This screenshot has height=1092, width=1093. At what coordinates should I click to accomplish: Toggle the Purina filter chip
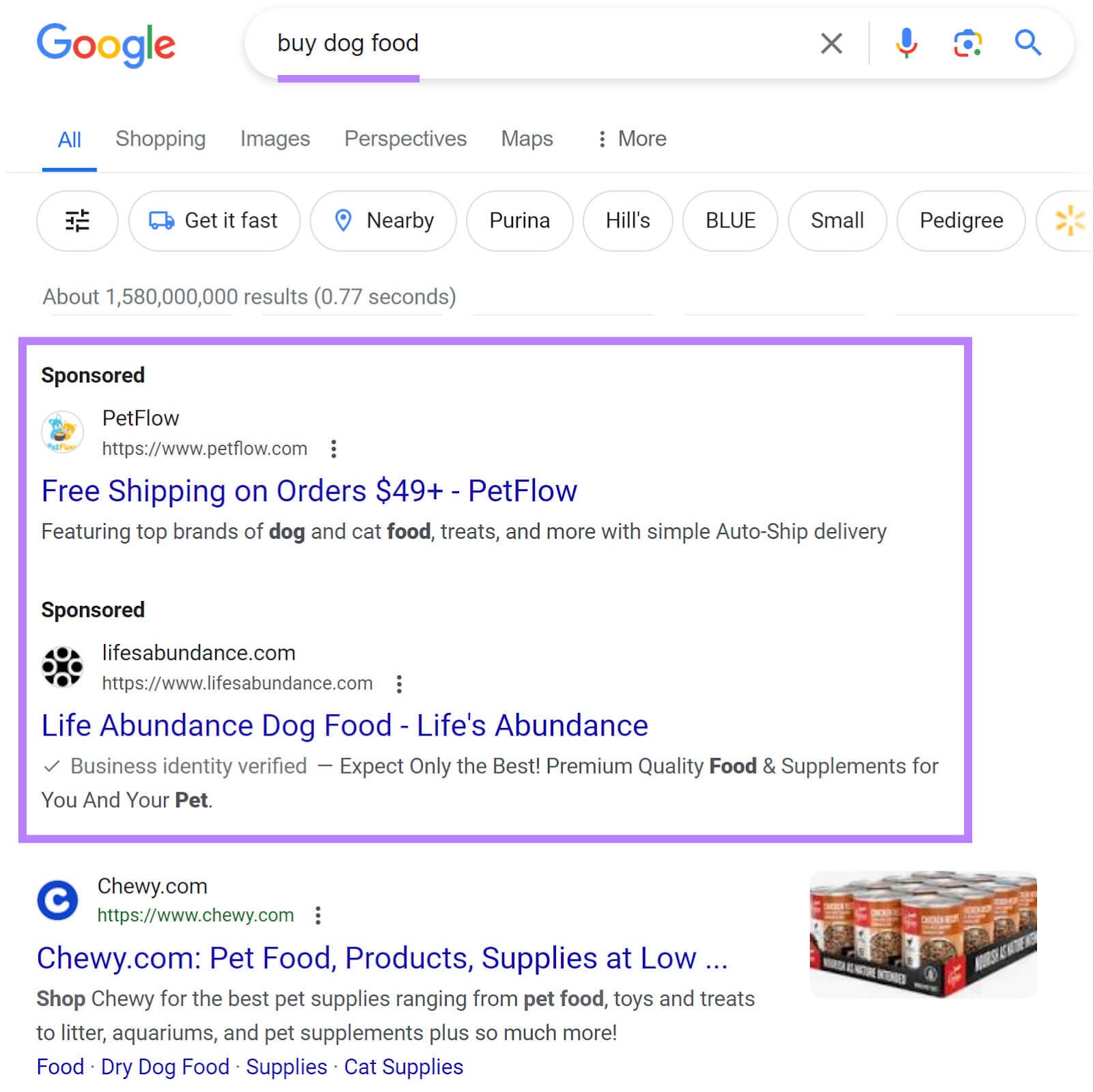(519, 221)
